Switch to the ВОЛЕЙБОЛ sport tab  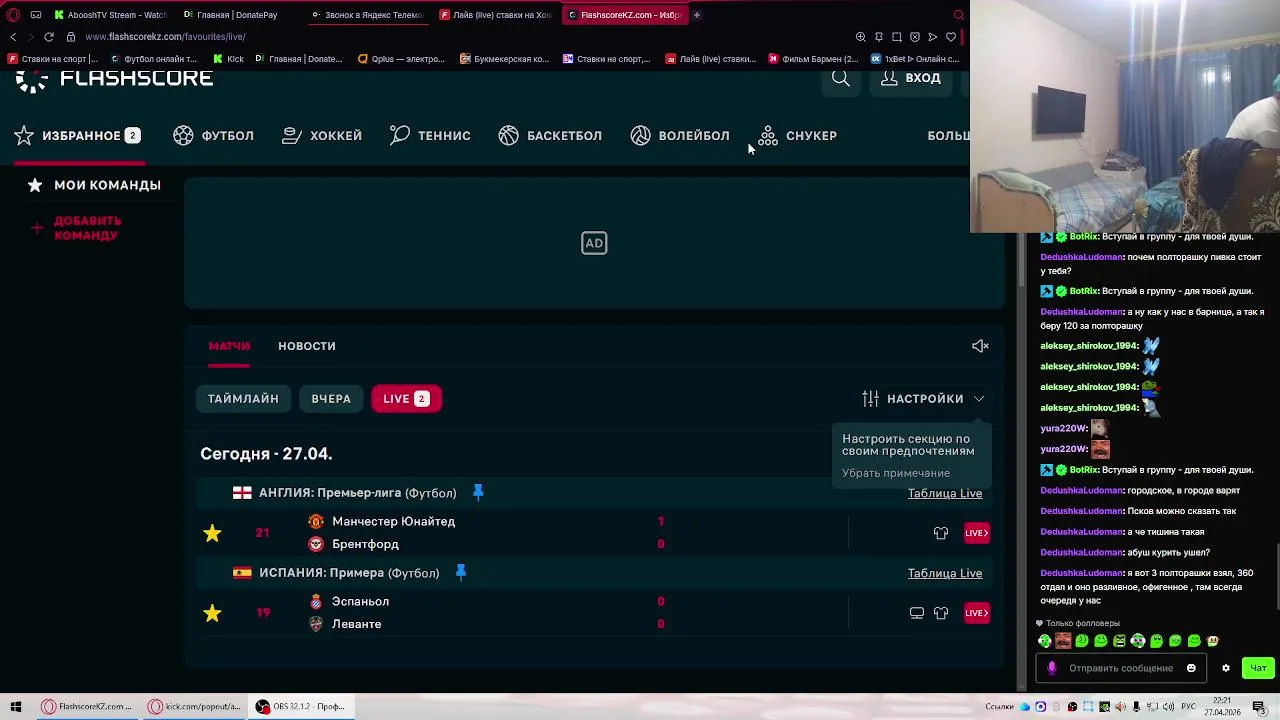pyautogui.click(x=680, y=136)
